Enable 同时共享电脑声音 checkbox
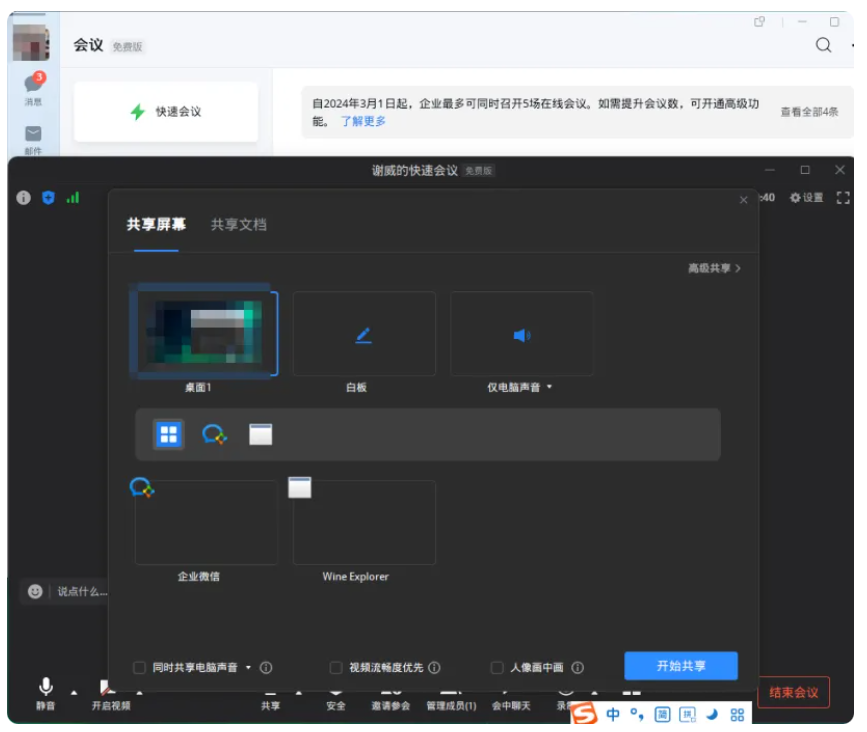This screenshot has width=867, height=732. (139, 668)
